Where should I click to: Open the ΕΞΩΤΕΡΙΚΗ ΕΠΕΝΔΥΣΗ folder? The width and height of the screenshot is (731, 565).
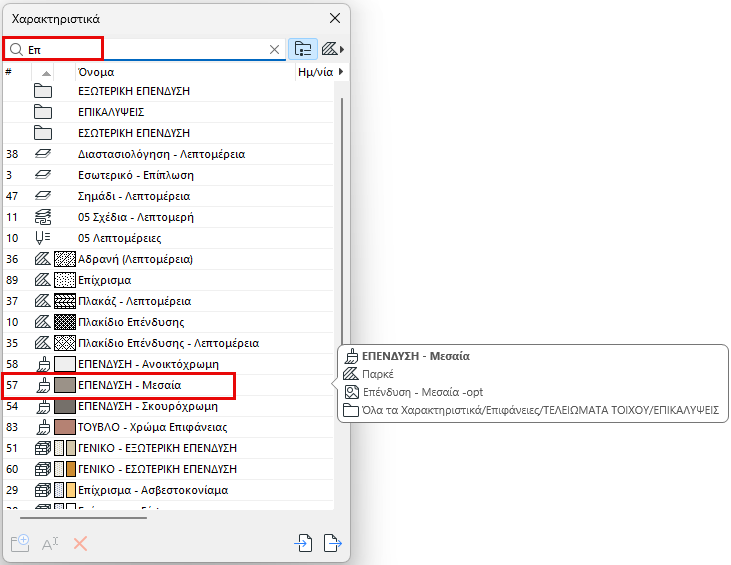[168, 91]
